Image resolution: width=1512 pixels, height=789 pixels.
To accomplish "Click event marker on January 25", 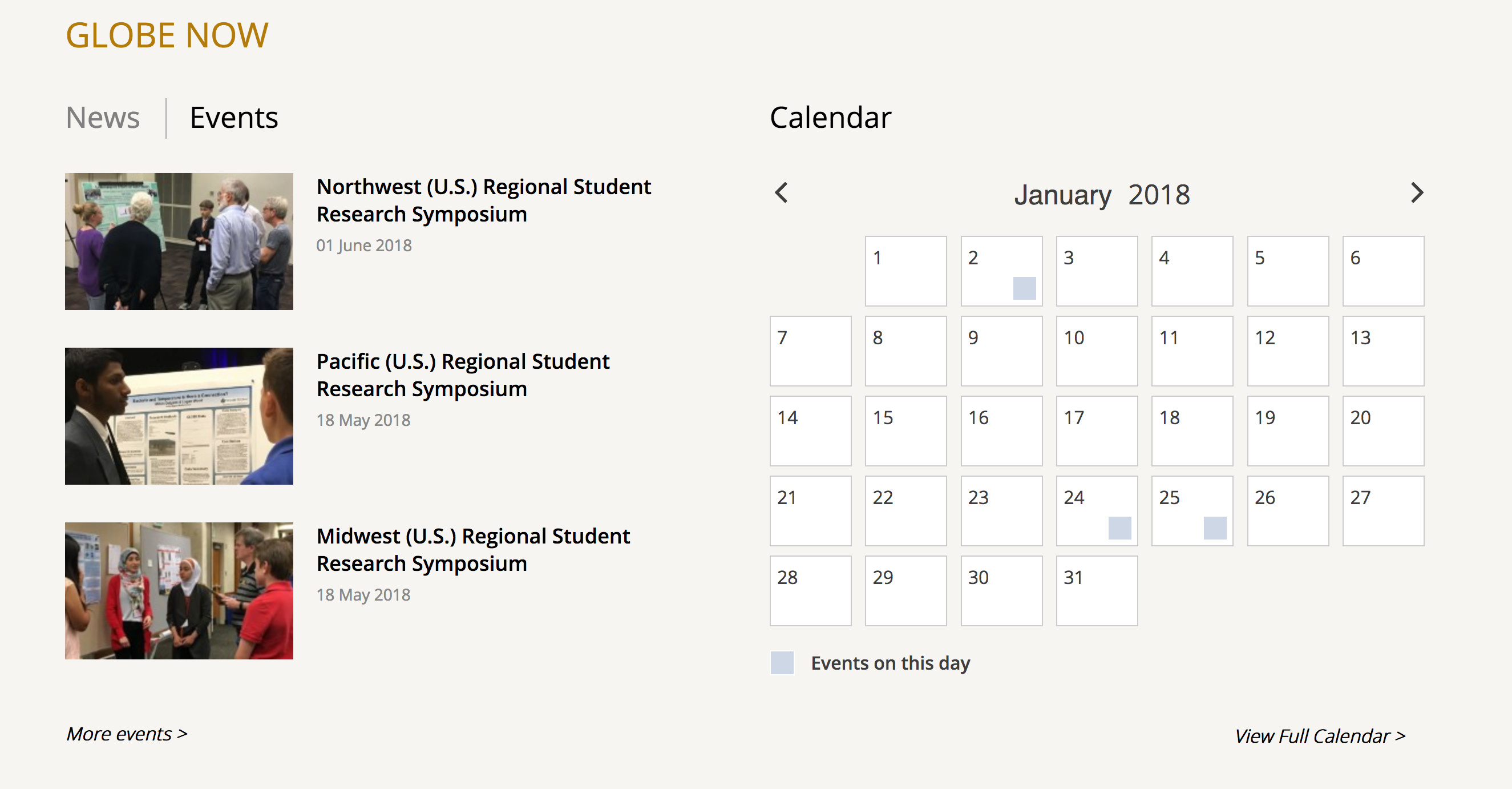I will click(1214, 528).
